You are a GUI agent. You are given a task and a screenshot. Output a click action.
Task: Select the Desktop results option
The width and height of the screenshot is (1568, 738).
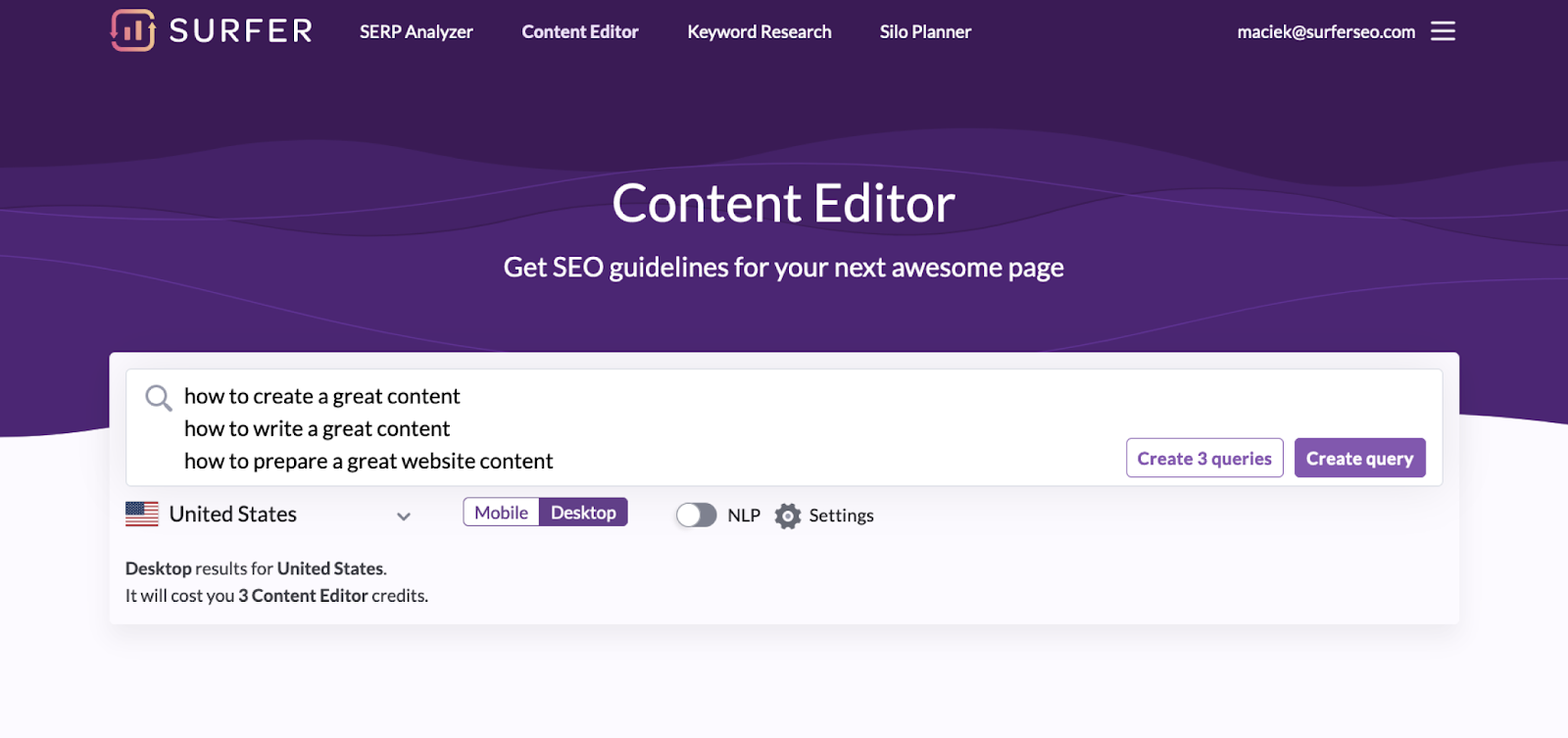(583, 513)
